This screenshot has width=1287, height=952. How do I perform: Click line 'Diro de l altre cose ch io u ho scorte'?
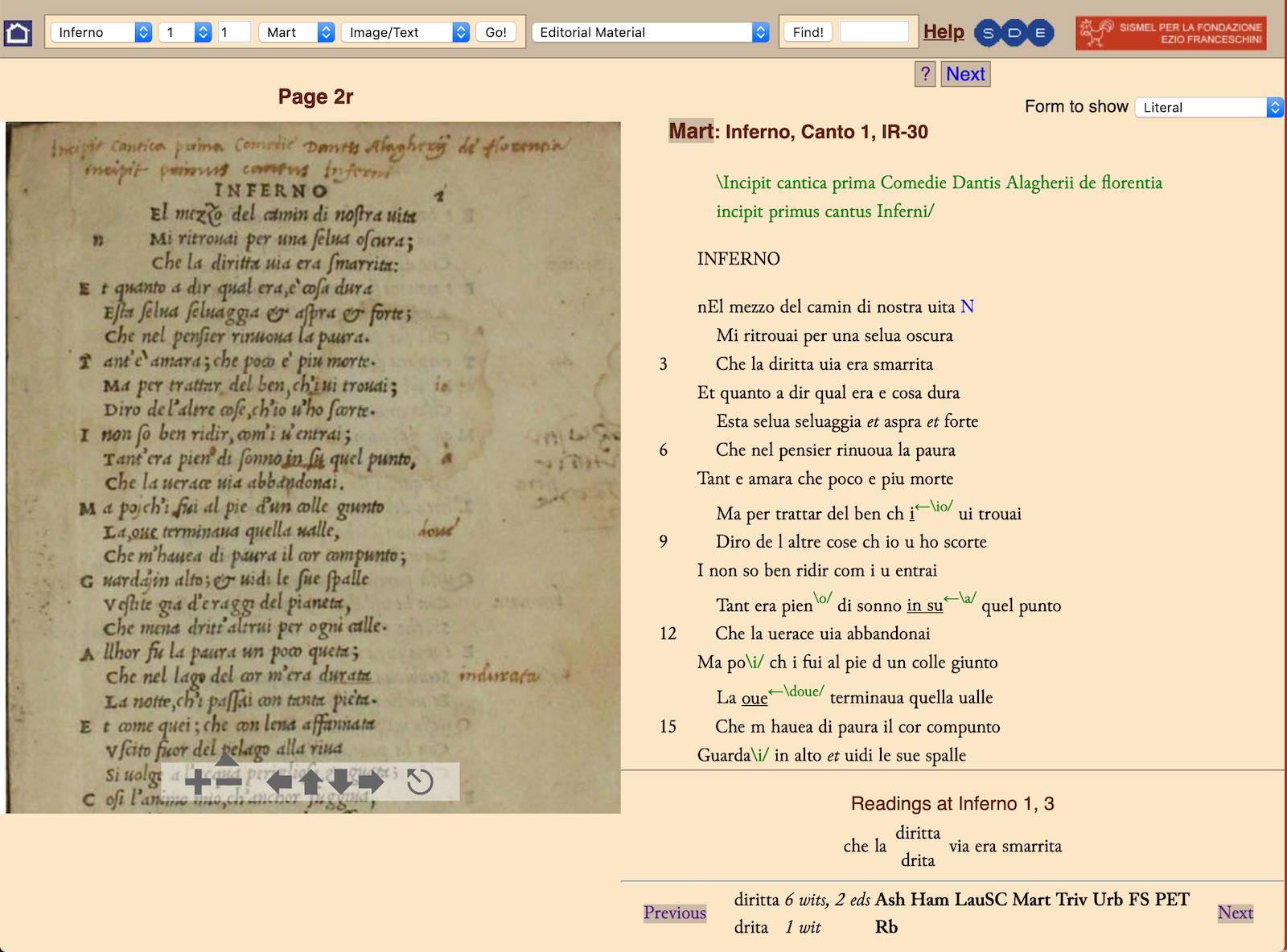click(x=851, y=541)
